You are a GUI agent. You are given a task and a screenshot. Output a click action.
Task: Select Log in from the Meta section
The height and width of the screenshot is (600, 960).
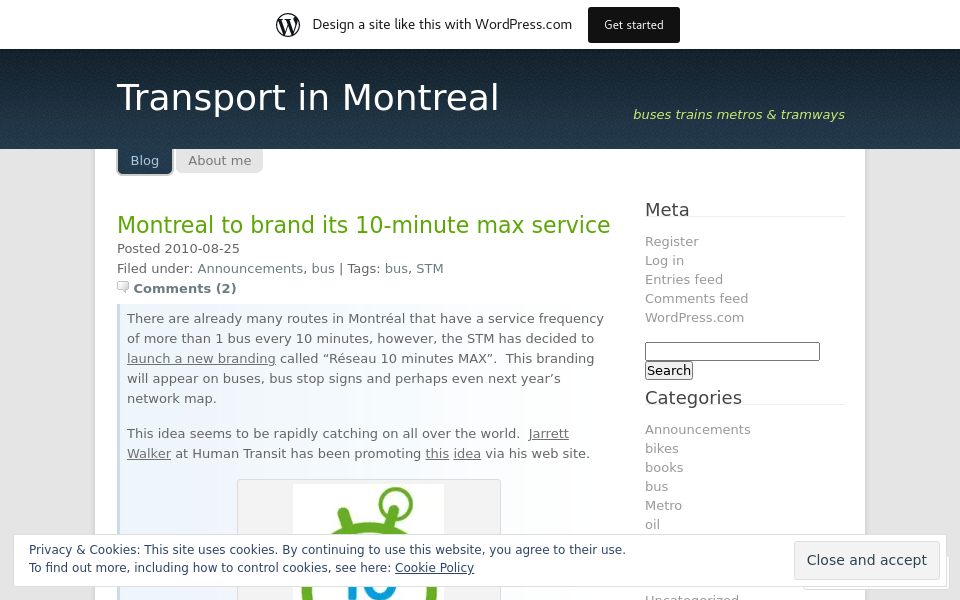[664, 260]
